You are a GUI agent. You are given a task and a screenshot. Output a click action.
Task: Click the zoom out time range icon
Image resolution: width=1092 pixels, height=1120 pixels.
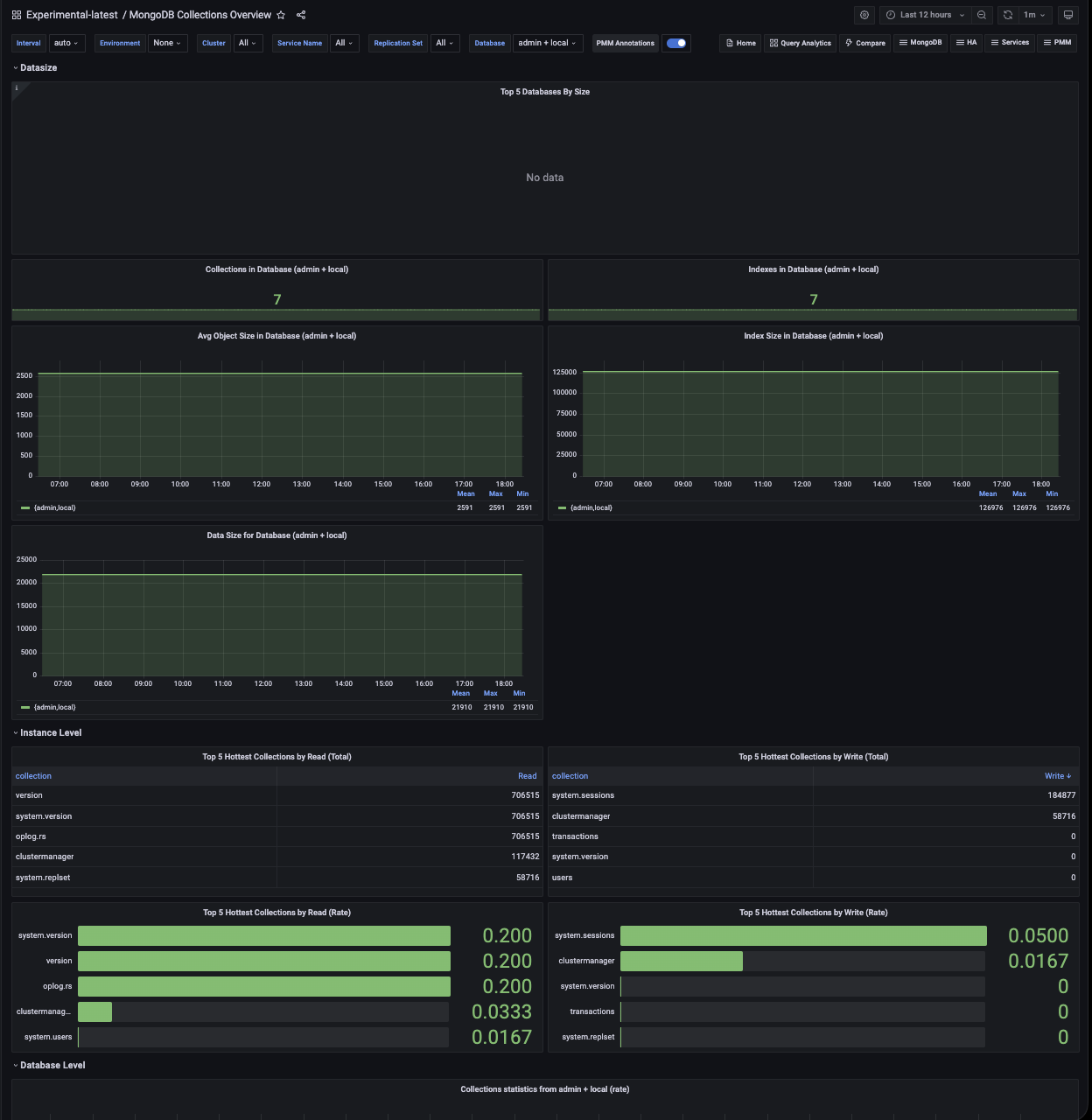click(x=982, y=15)
